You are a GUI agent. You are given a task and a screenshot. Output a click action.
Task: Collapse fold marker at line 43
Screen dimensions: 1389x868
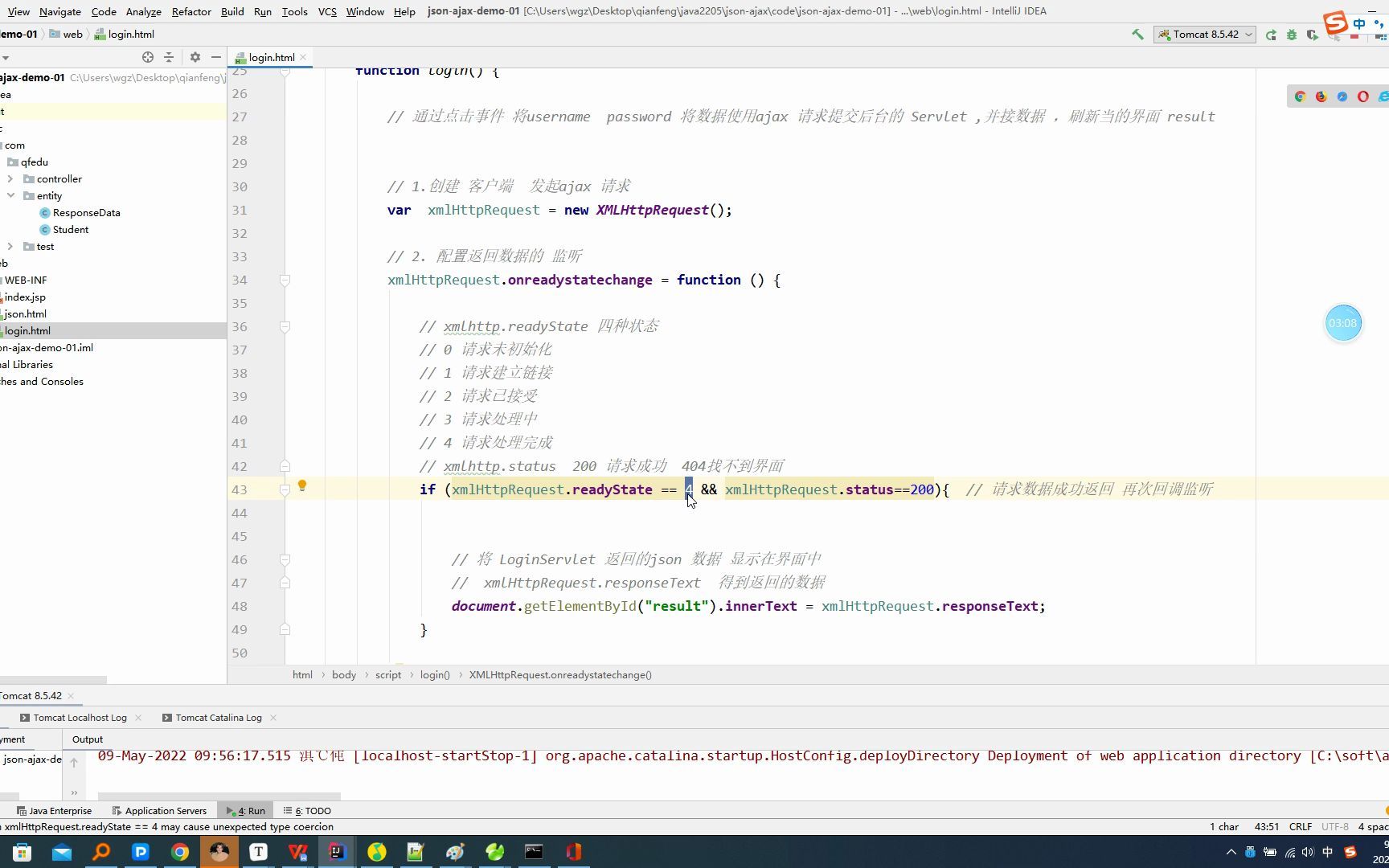285,489
